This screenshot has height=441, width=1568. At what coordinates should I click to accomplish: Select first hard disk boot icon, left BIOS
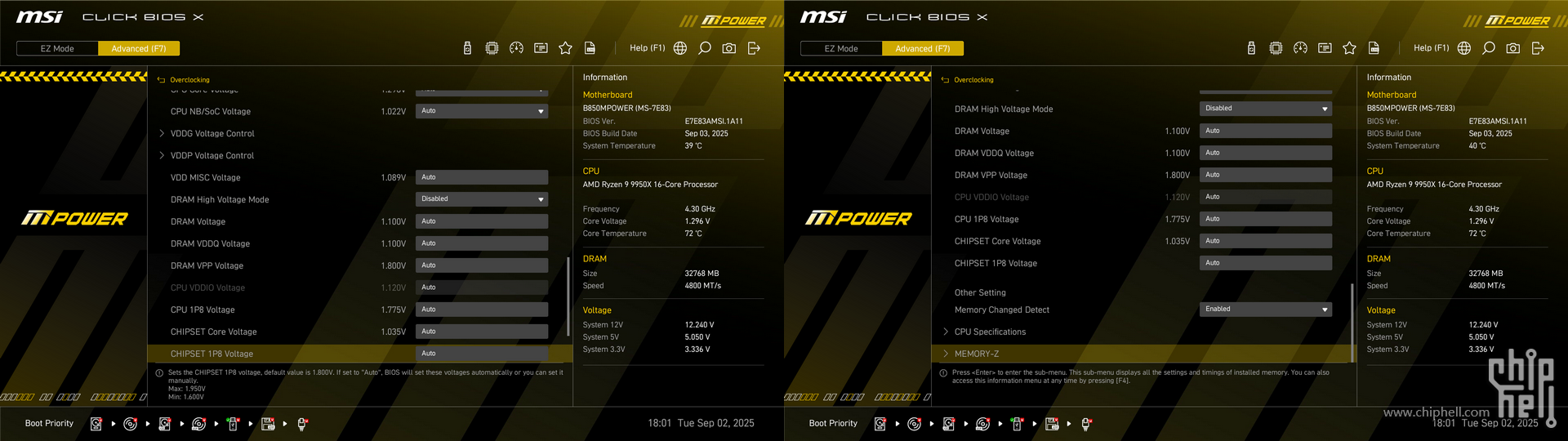[x=96, y=424]
